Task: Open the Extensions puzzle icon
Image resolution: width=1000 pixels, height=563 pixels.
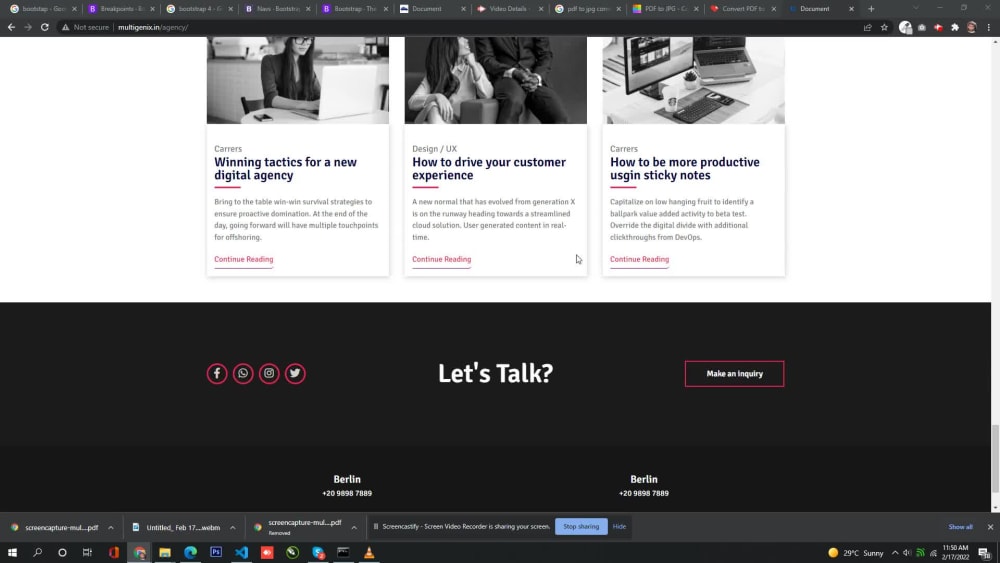Action: coord(955,27)
